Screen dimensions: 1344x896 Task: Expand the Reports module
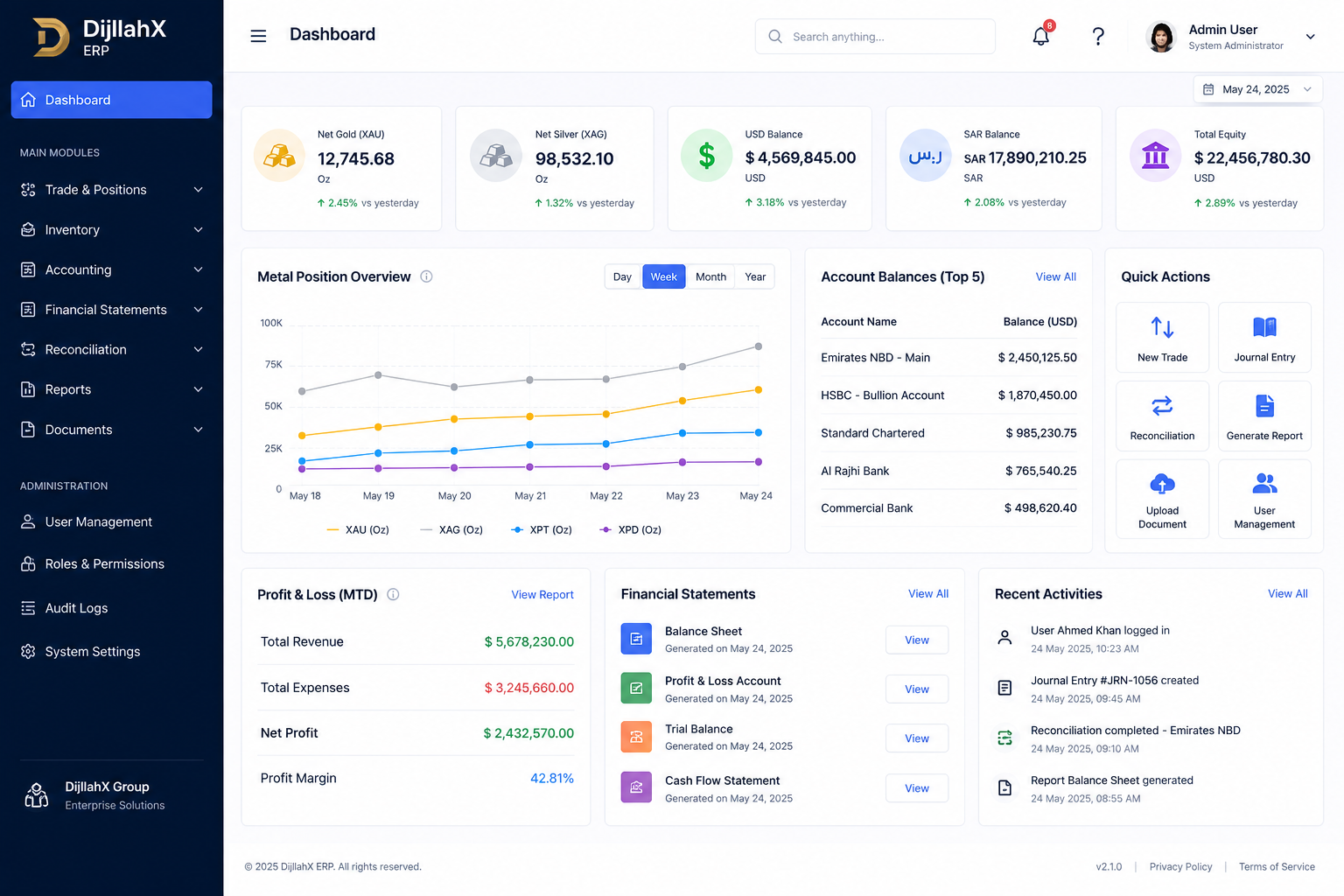point(112,390)
